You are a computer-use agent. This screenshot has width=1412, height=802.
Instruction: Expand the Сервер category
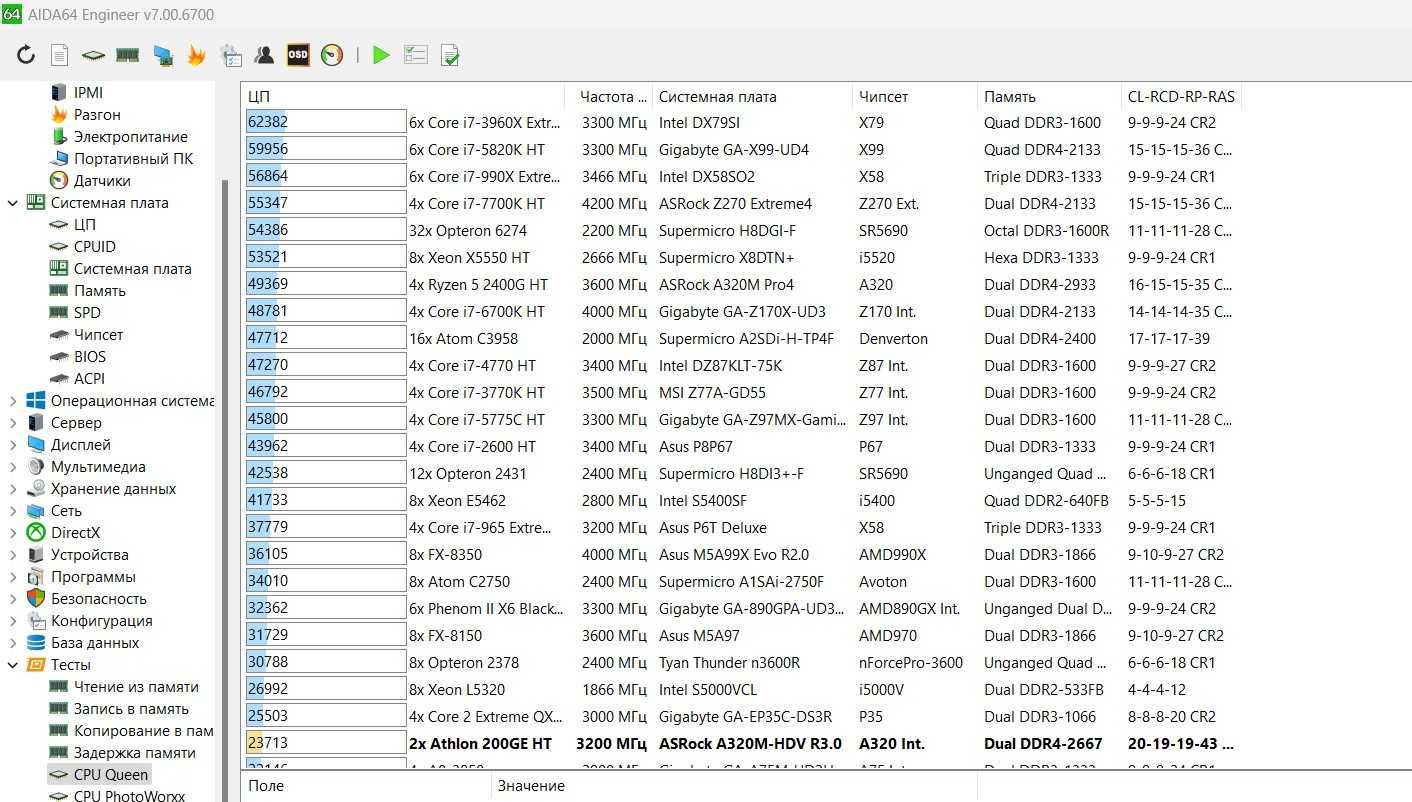tap(12, 422)
